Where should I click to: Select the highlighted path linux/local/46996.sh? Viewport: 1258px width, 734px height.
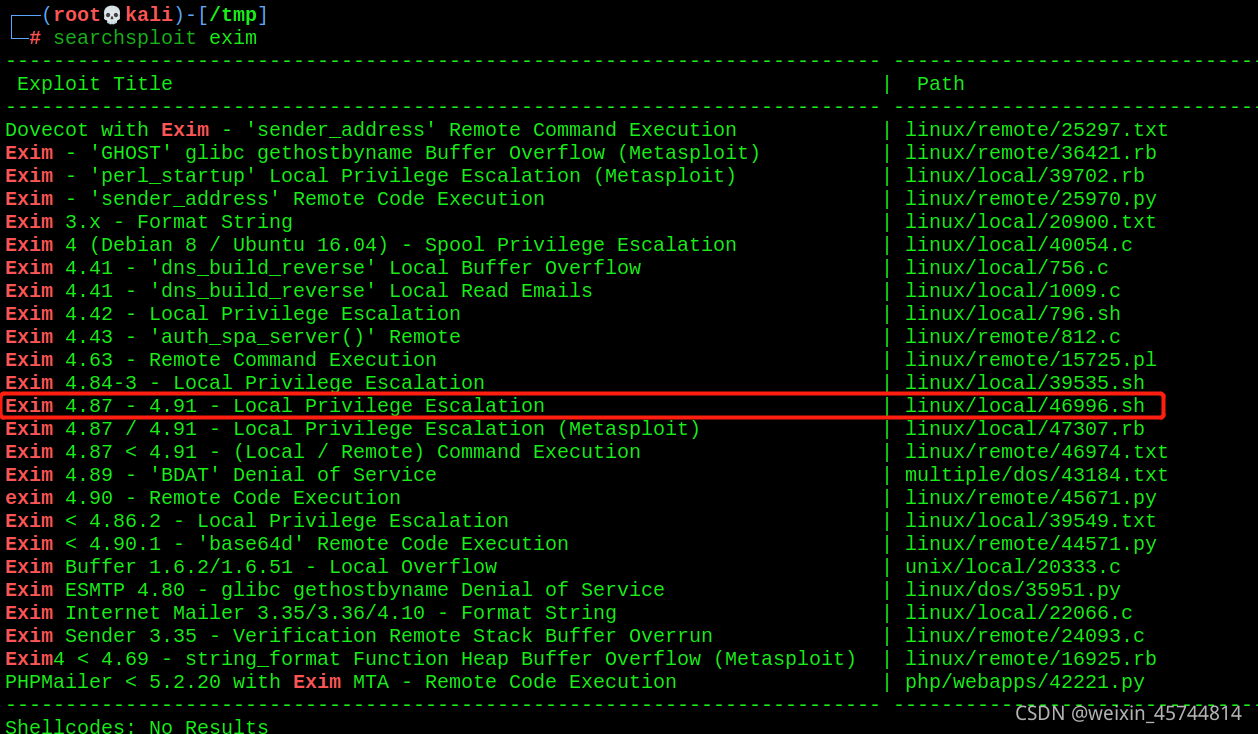(x=1025, y=406)
